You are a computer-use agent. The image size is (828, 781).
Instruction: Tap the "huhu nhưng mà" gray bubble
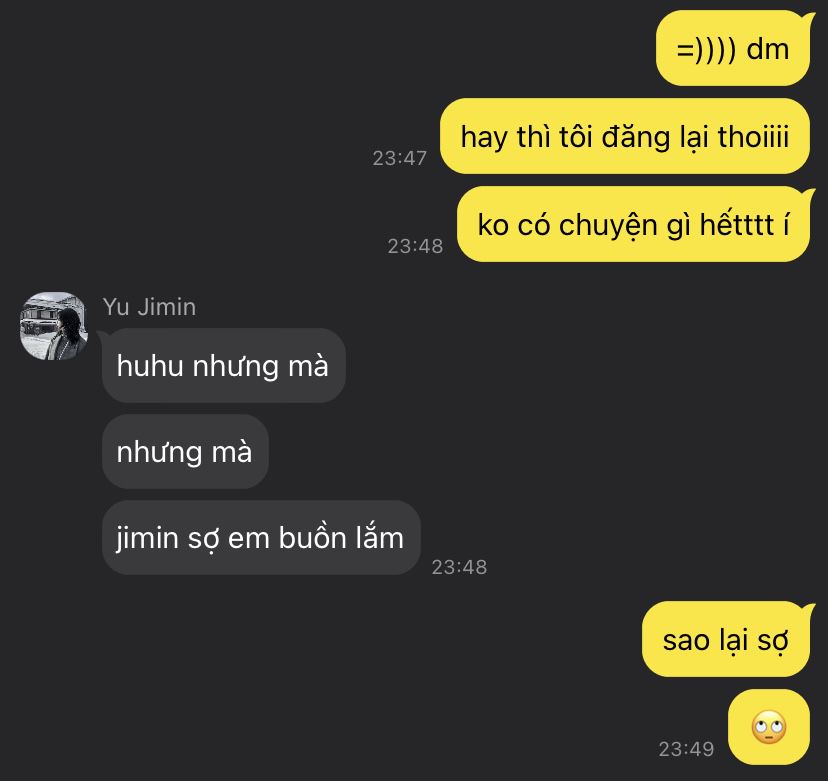click(x=223, y=365)
